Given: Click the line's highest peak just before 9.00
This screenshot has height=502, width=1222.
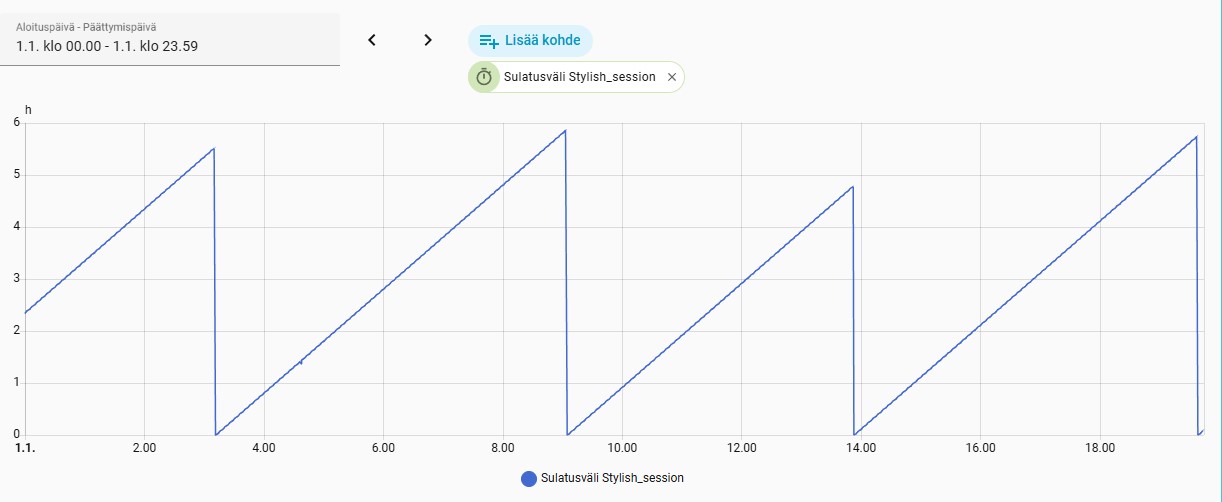Looking at the screenshot, I should 565,130.
